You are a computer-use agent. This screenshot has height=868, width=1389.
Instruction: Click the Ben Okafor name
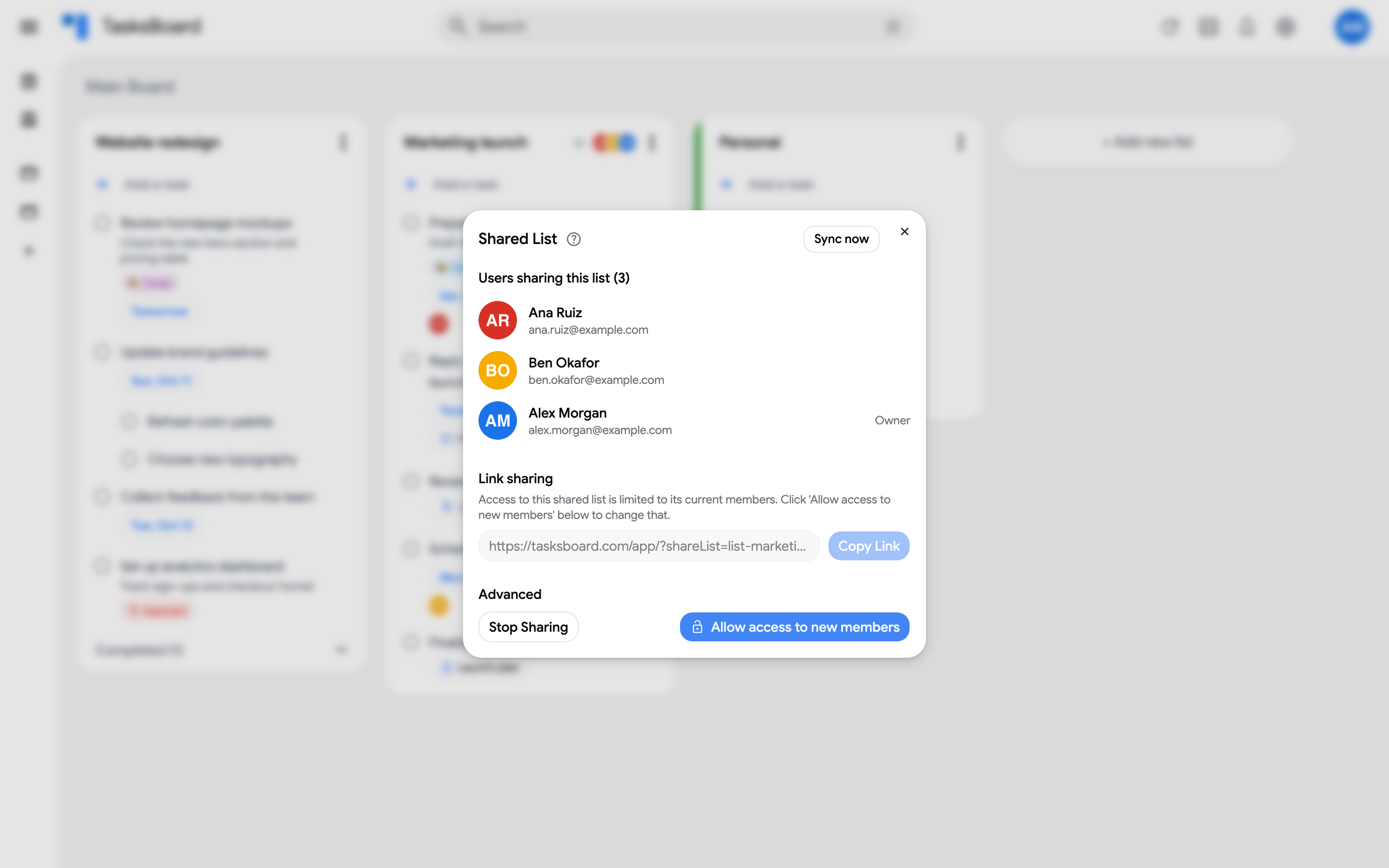[x=564, y=363]
